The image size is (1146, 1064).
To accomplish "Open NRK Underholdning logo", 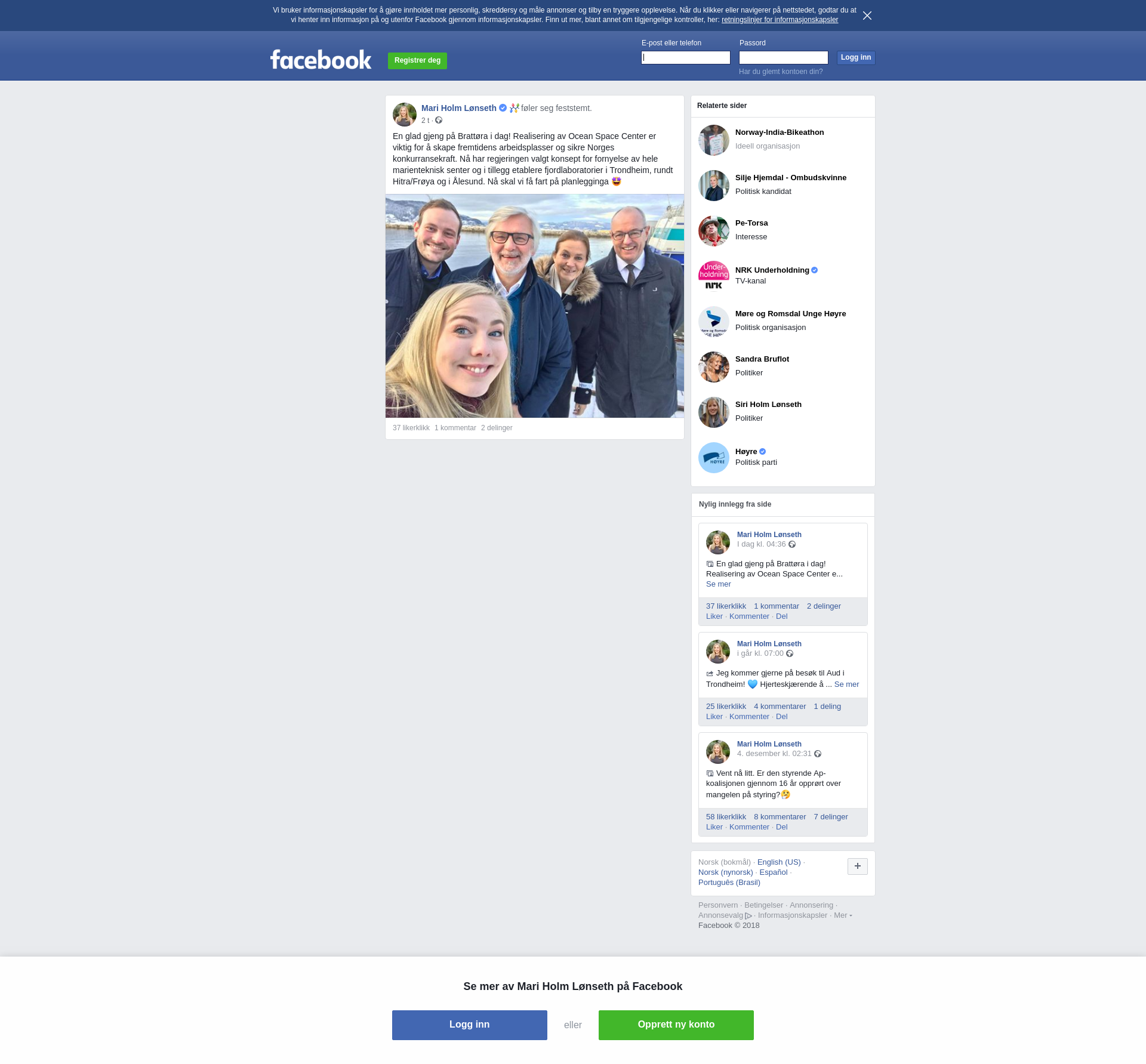I will pos(714,276).
